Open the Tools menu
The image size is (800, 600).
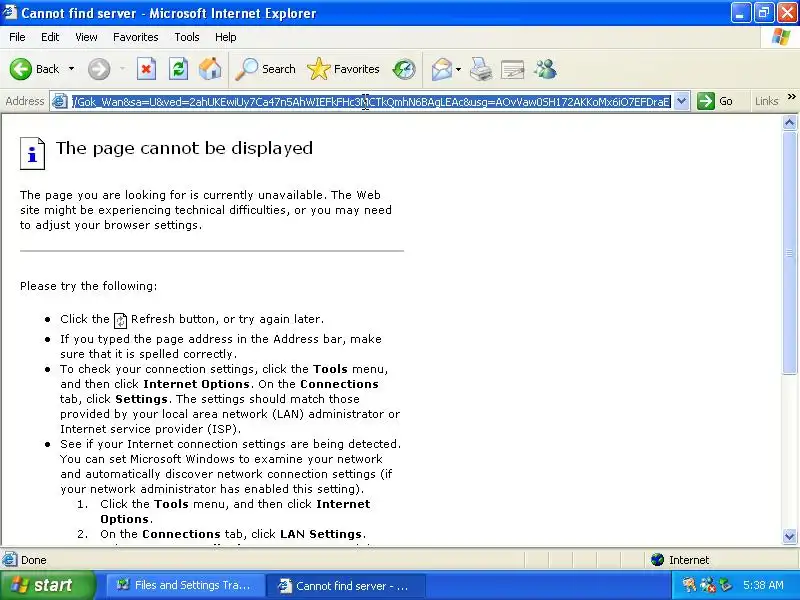tap(187, 37)
